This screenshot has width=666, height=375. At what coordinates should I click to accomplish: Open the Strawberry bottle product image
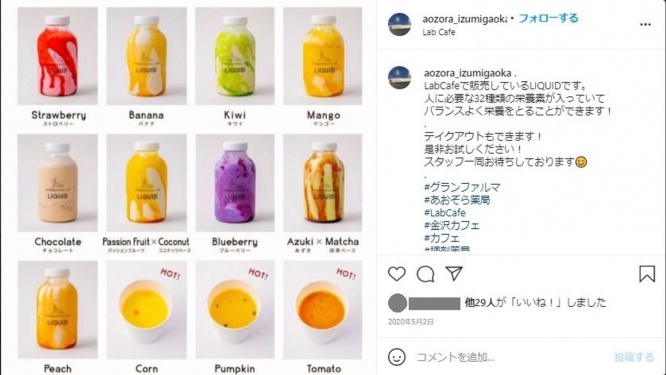coord(57,56)
